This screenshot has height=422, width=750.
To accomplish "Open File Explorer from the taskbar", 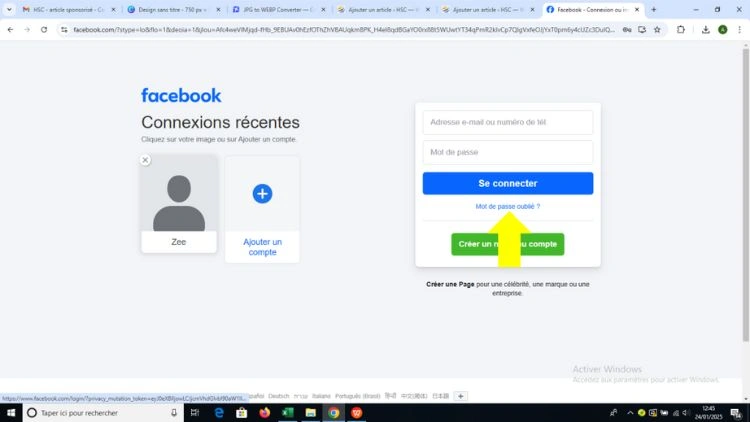I will [310, 412].
